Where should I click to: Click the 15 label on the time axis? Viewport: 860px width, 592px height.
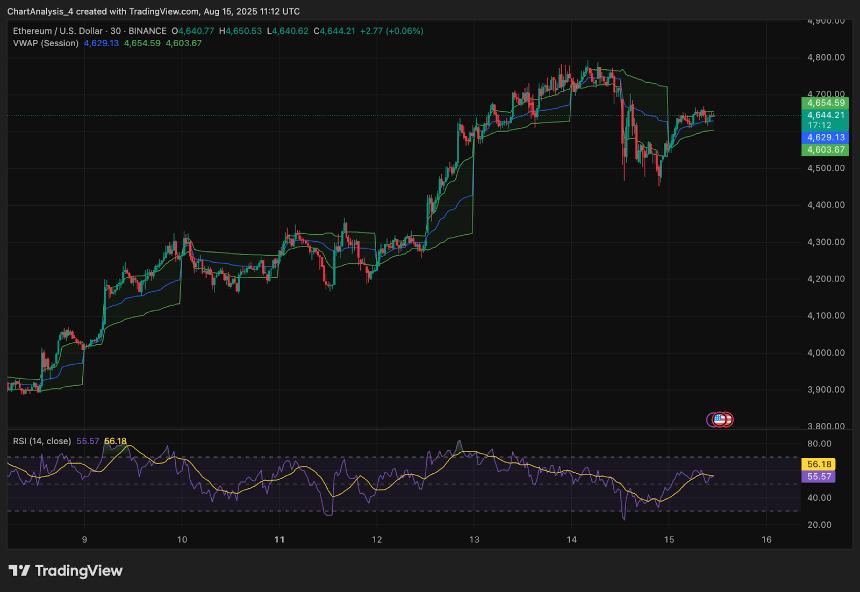668,538
